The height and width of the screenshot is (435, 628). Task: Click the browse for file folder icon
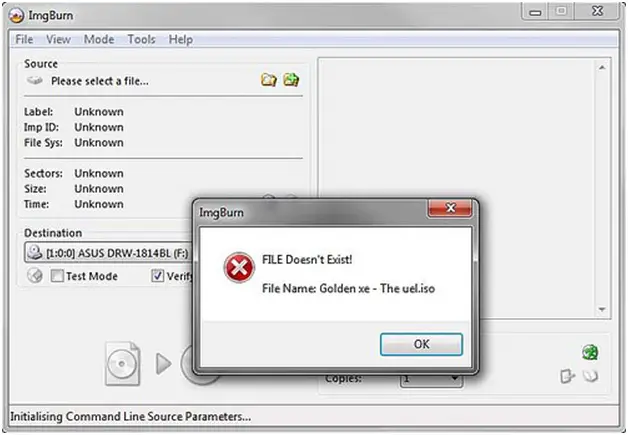click(x=269, y=80)
